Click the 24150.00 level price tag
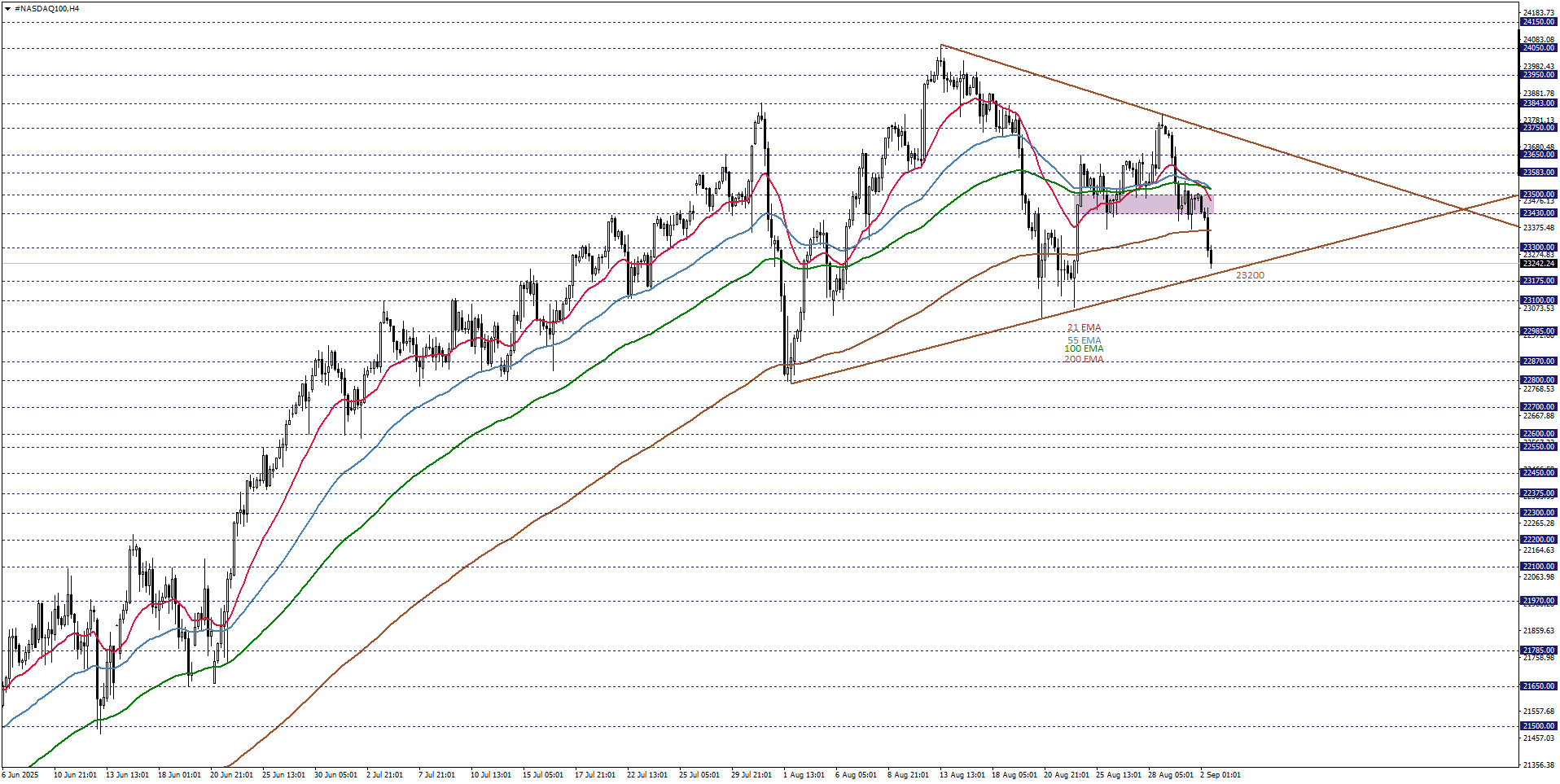This screenshot has height=784, width=1560. coord(1539,22)
